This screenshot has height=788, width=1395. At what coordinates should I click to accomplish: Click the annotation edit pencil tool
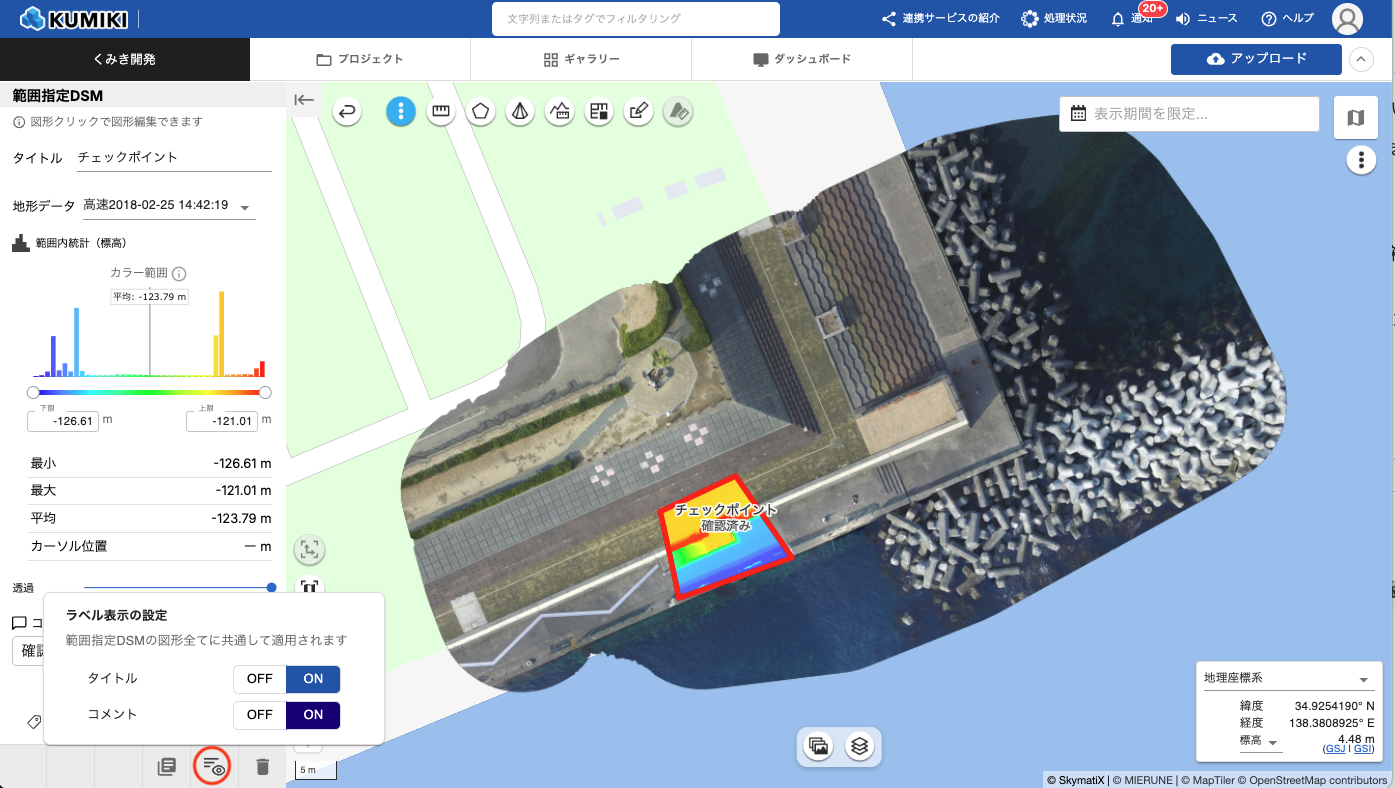tap(638, 111)
